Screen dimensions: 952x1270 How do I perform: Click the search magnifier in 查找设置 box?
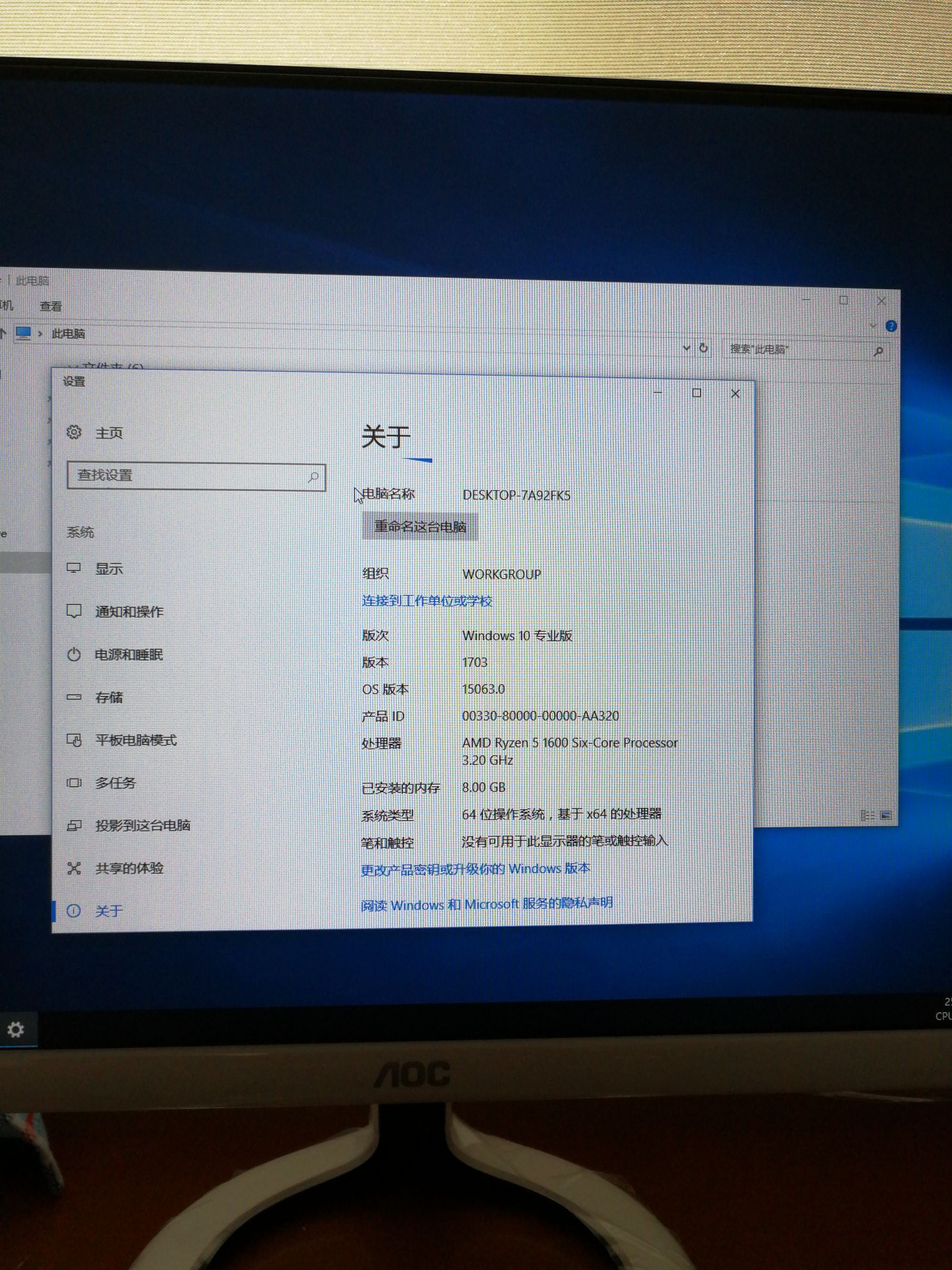pos(313,477)
